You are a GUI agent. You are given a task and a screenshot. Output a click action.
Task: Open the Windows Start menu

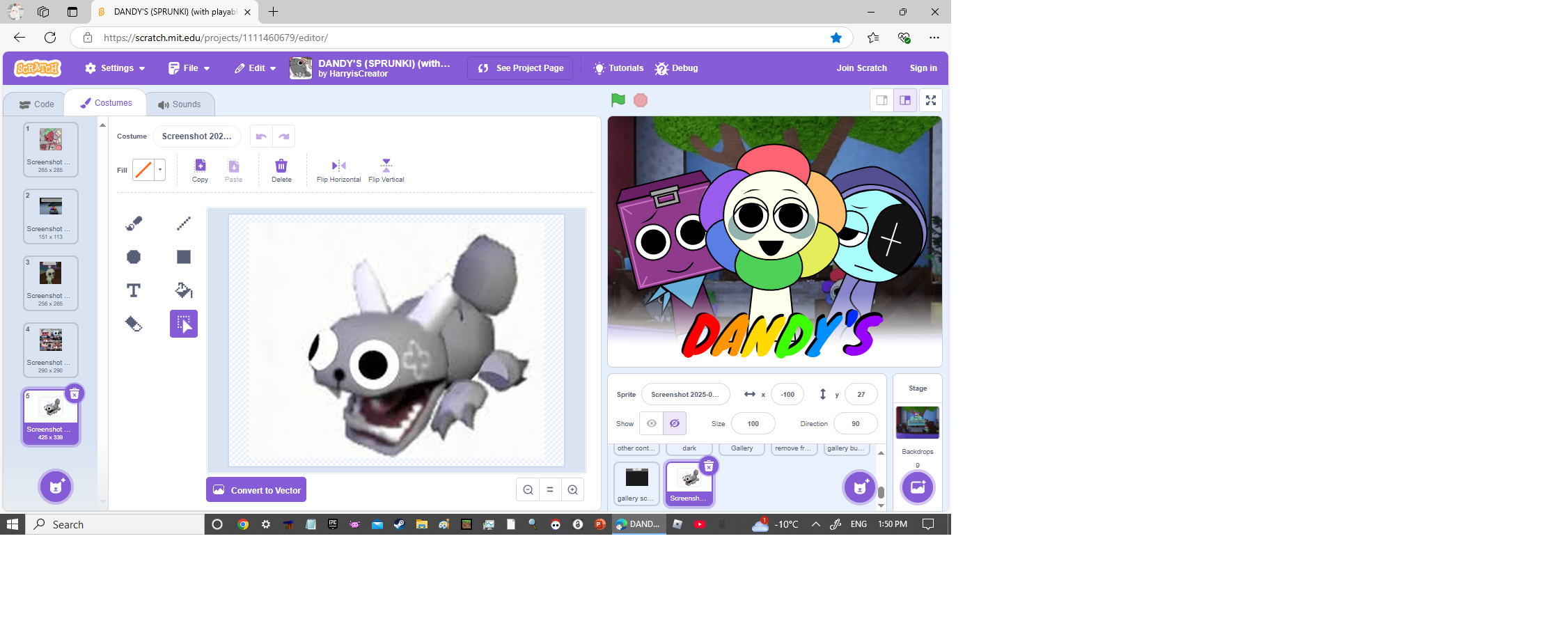13,524
